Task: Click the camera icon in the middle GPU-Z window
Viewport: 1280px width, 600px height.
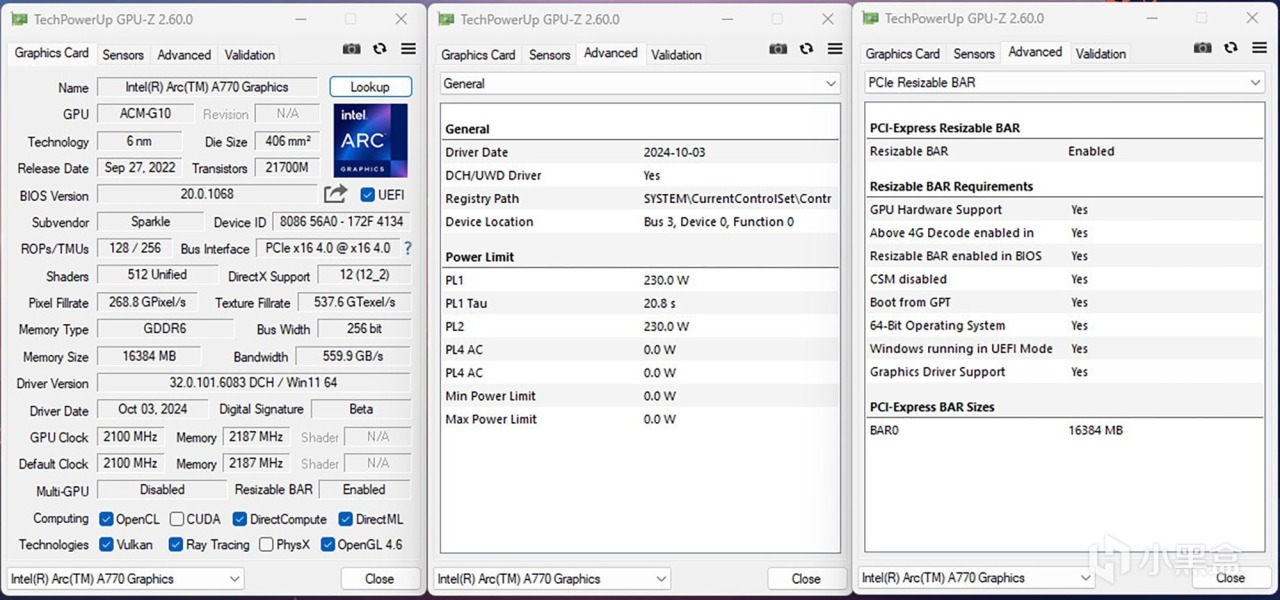Action: click(778, 49)
